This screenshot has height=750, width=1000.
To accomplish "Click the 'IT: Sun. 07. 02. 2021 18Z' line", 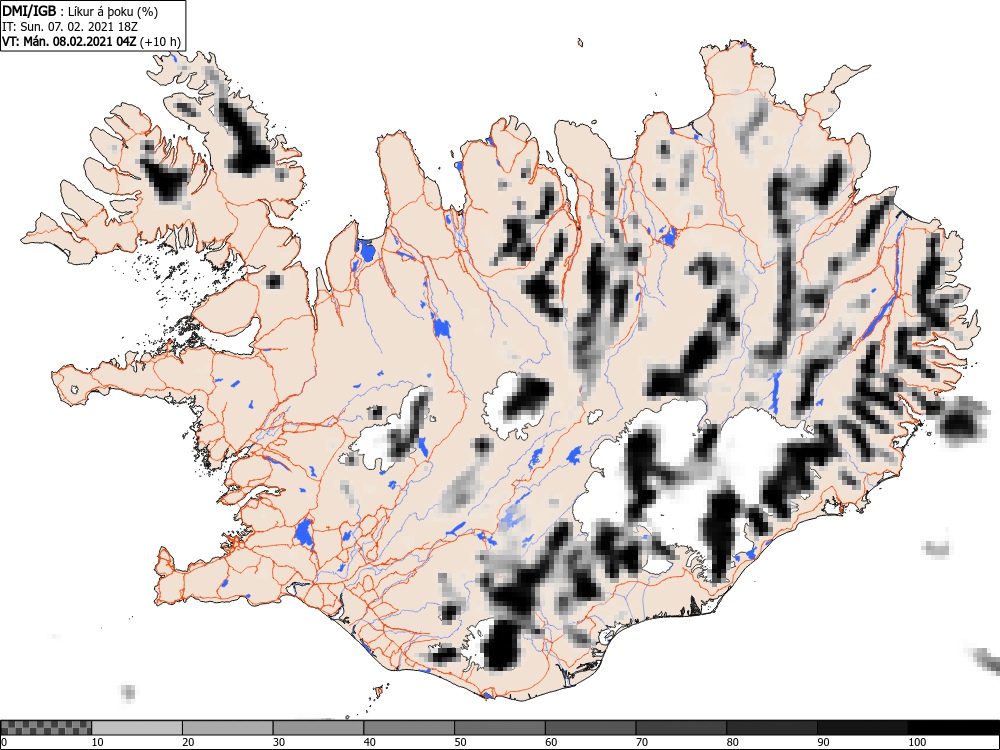I will [70, 27].
